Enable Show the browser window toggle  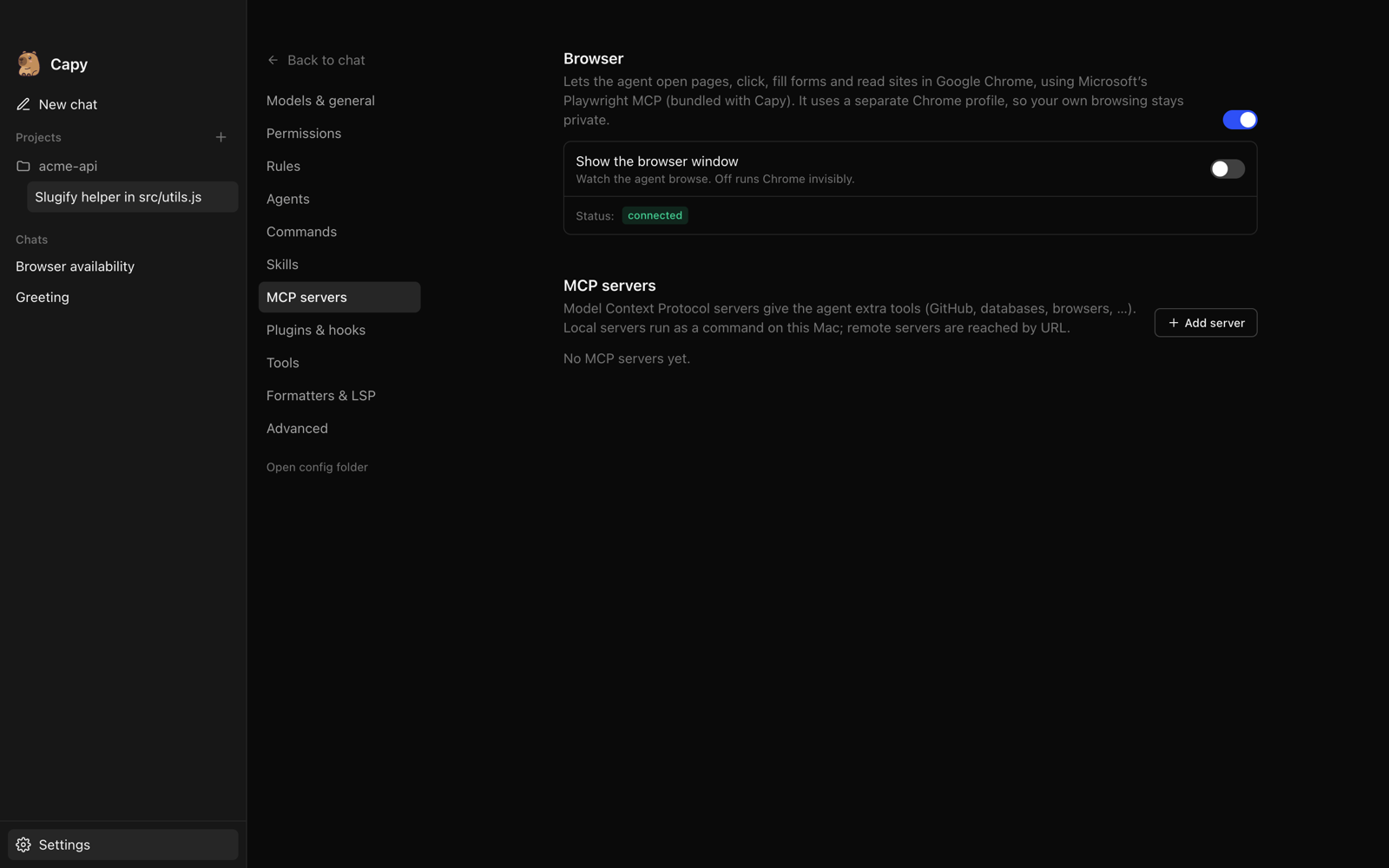tap(1228, 168)
